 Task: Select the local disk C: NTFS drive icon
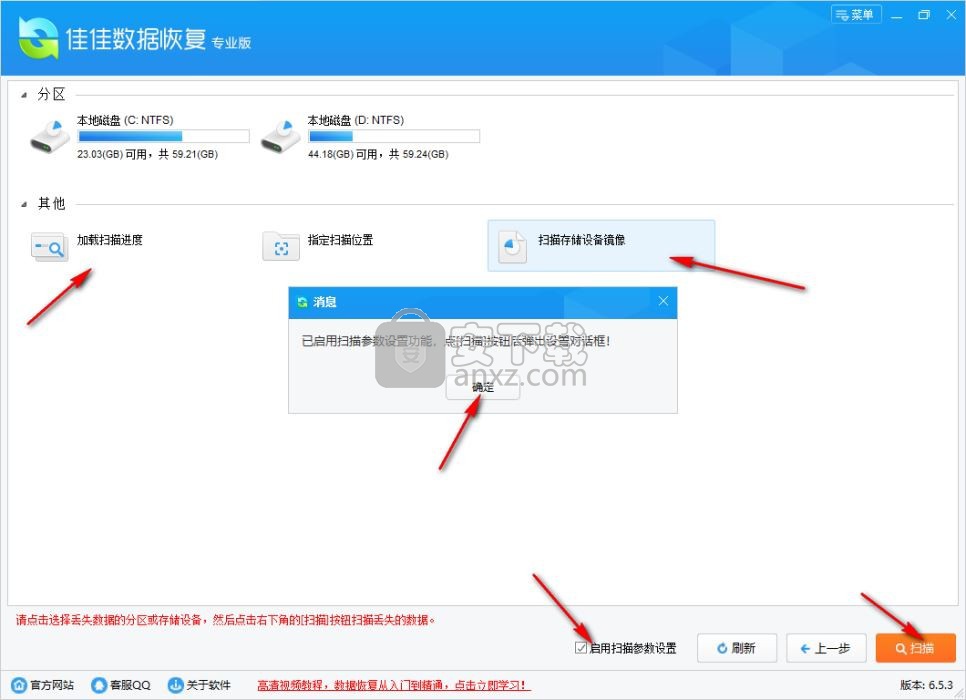point(51,137)
